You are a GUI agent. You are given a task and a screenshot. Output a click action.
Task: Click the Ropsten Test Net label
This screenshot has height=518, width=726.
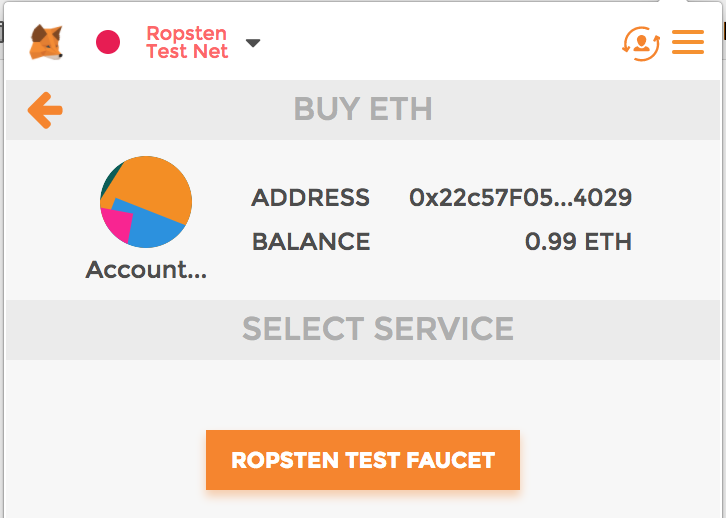pos(187,42)
